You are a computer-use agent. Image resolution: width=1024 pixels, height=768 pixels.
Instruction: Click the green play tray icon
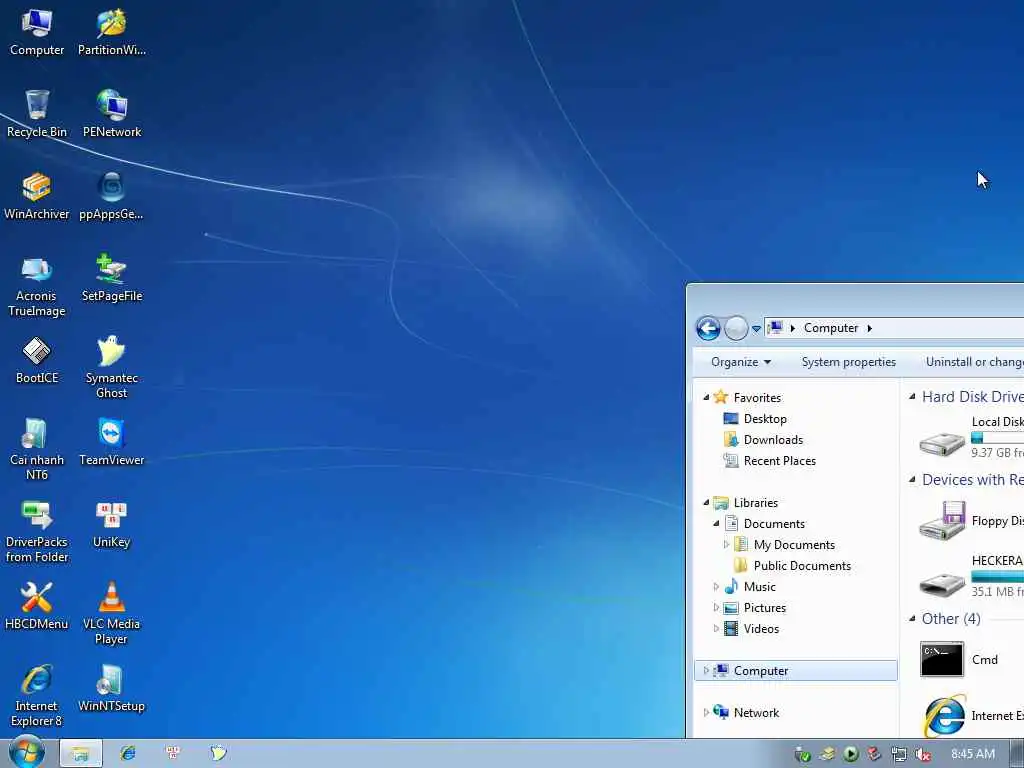click(850, 754)
